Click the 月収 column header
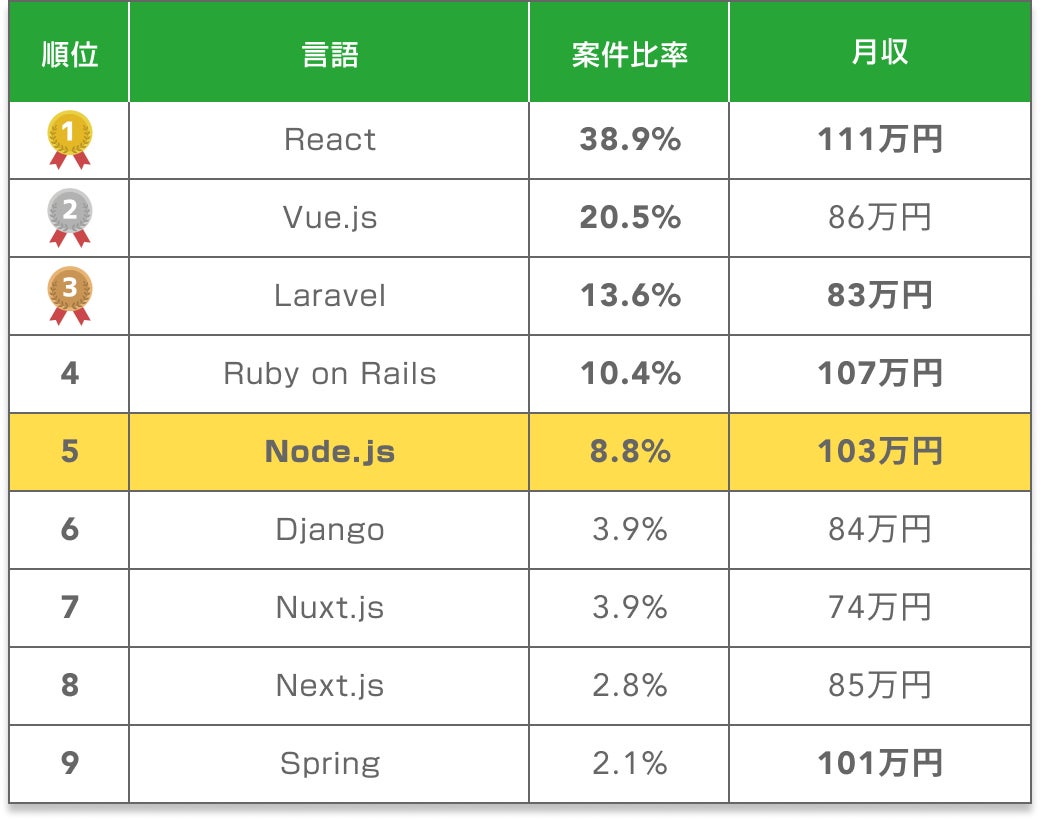The width and height of the screenshot is (1040, 820). pyautogui.click(x=879, y=54)
